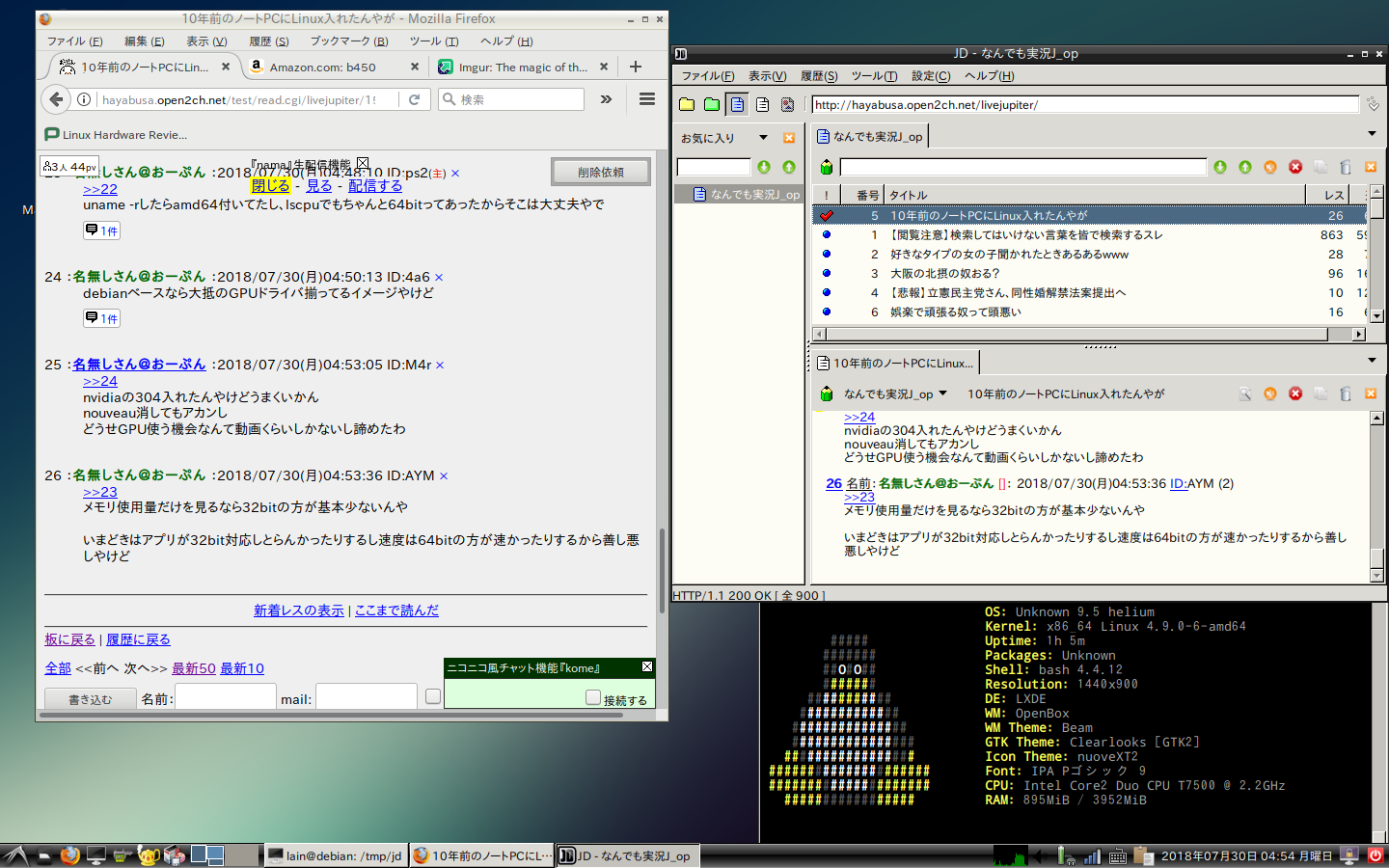
Task: Open the Firefox hamburger menu
Action: 647,99
